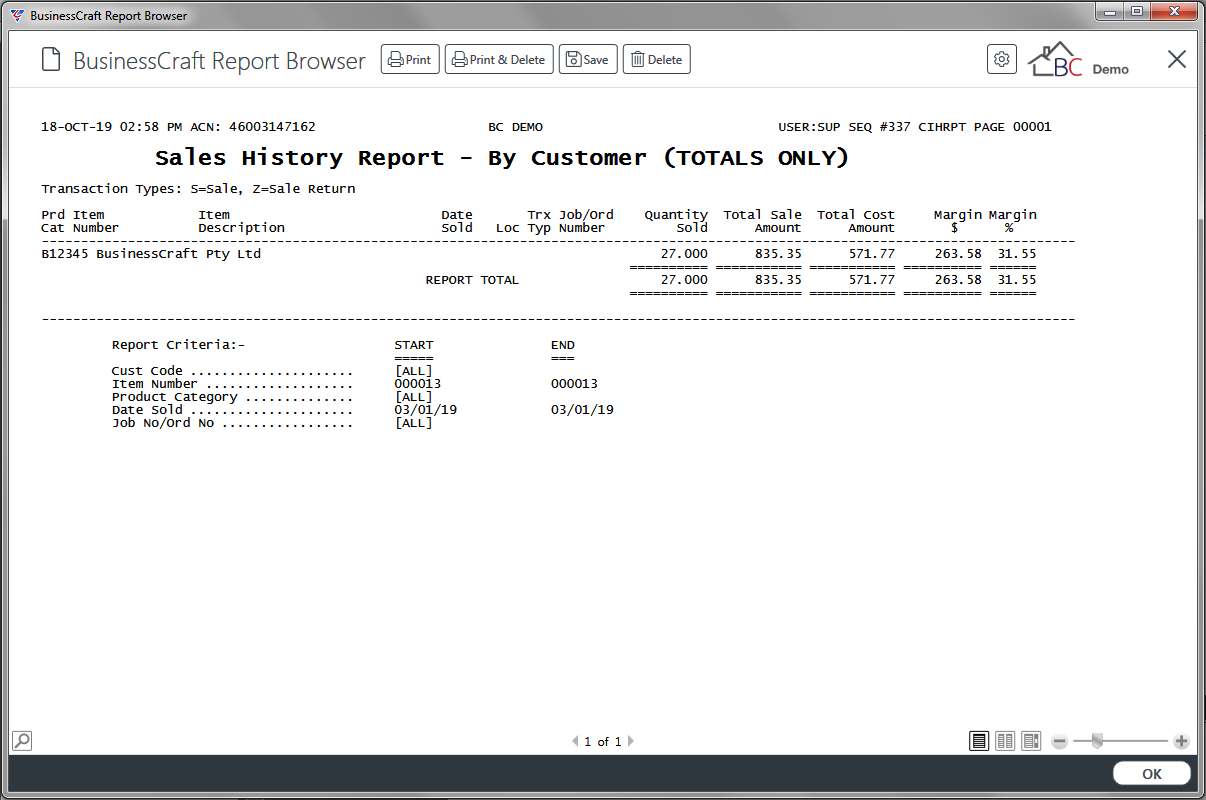
Task: Click 'Report Criteria:-' heading
Action: click(x=178, y=345)
